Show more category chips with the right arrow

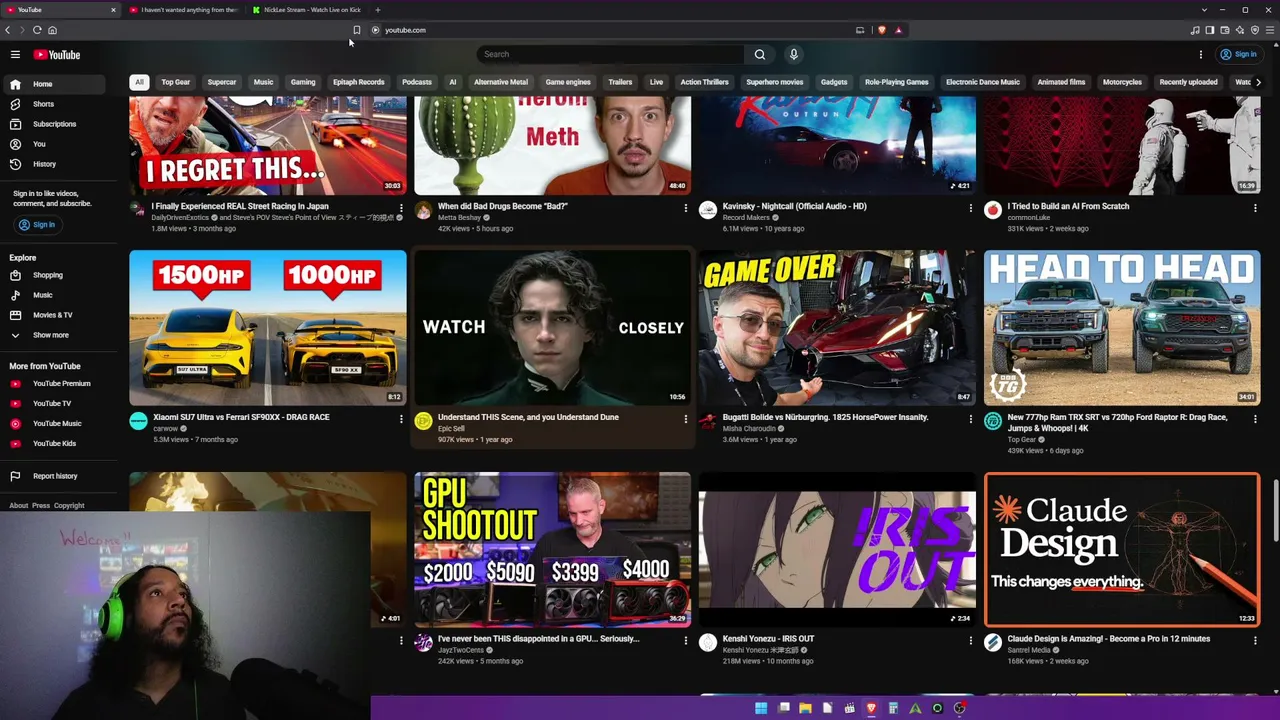tap(1258, 82)
